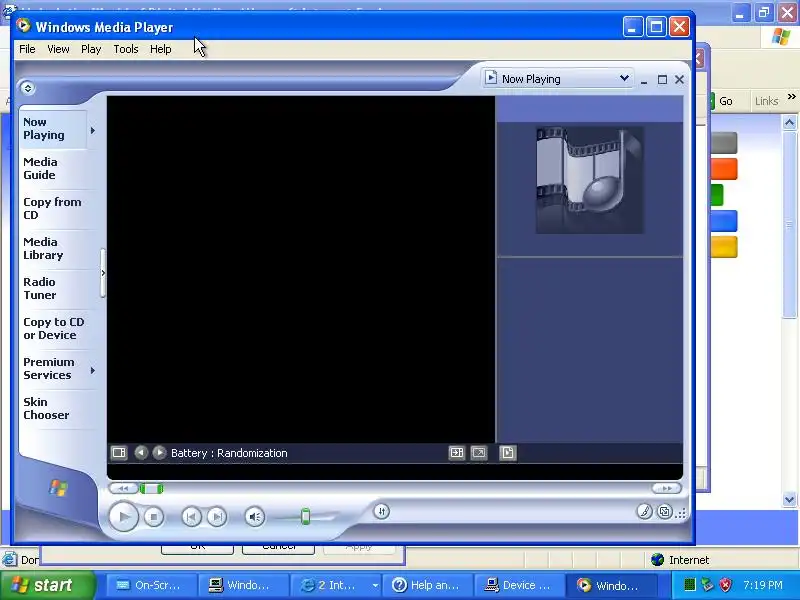Click the Links toolbar label in Explorer
The width and height of the screenshot is (800, 600).
point(766,101)
